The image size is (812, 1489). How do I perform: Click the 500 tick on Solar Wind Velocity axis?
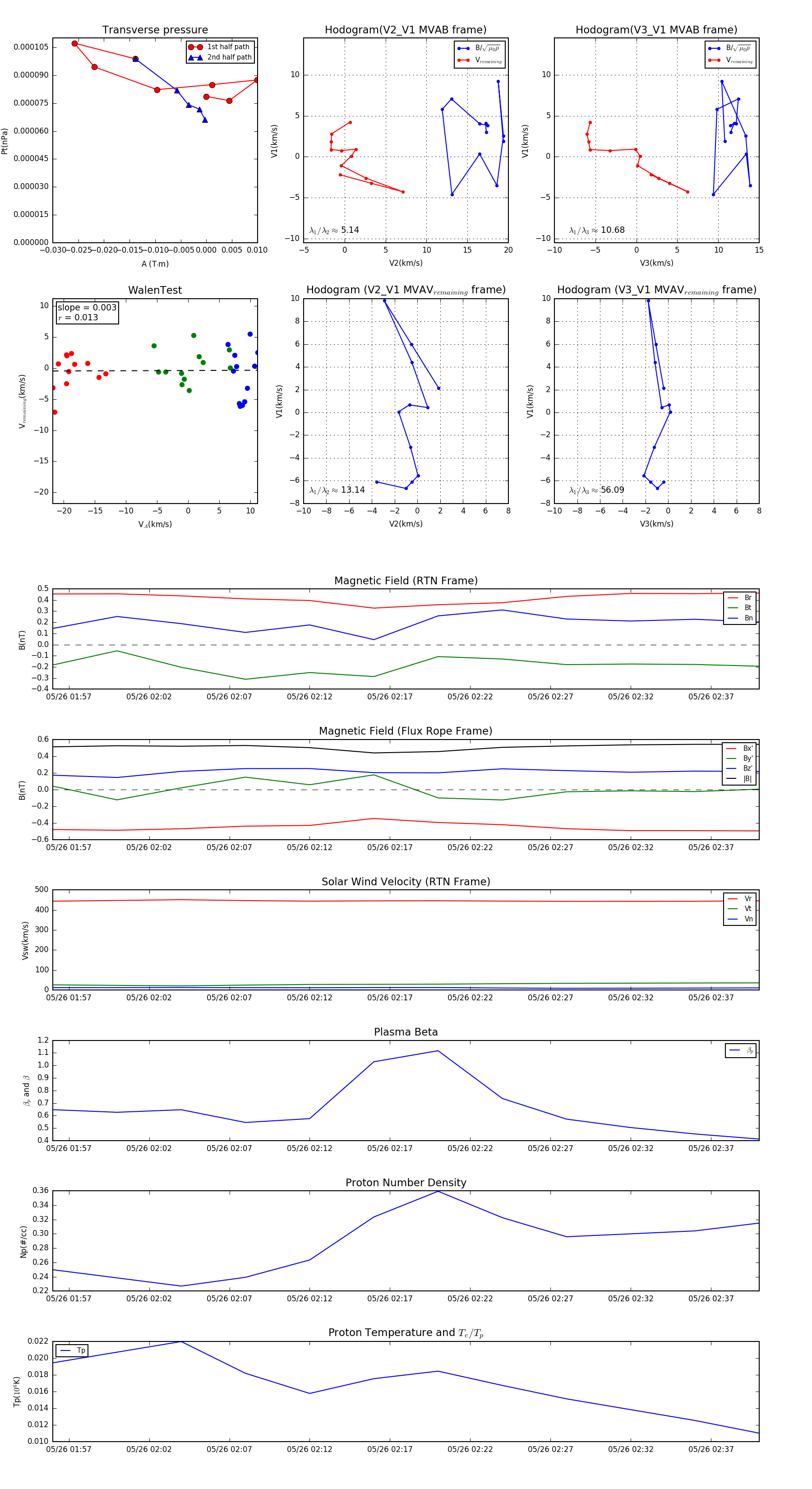tap(42, 890)
